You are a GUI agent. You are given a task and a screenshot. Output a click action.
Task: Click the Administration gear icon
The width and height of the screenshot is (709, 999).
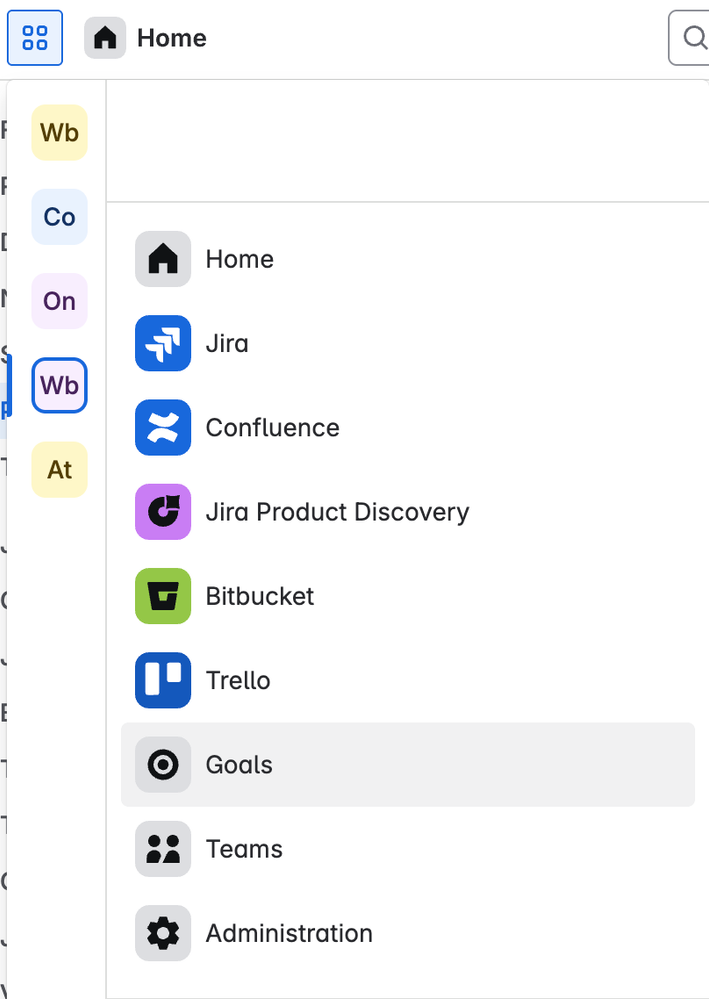pos(163,933)
